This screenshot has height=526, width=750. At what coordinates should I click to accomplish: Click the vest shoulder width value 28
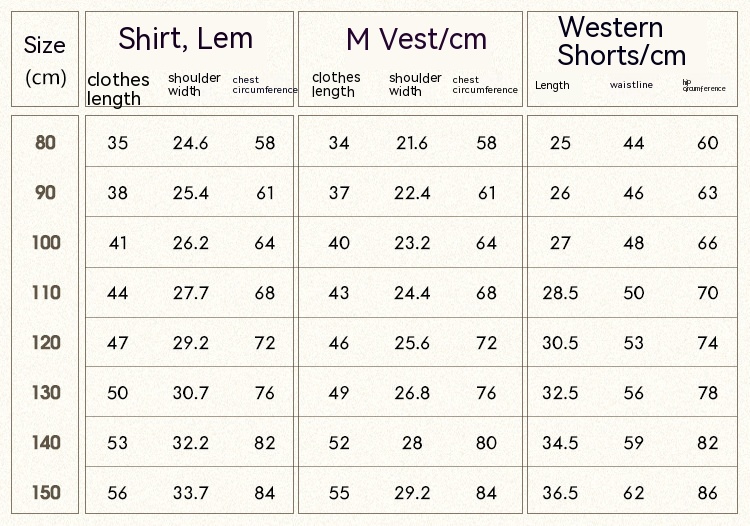(412, 443)
